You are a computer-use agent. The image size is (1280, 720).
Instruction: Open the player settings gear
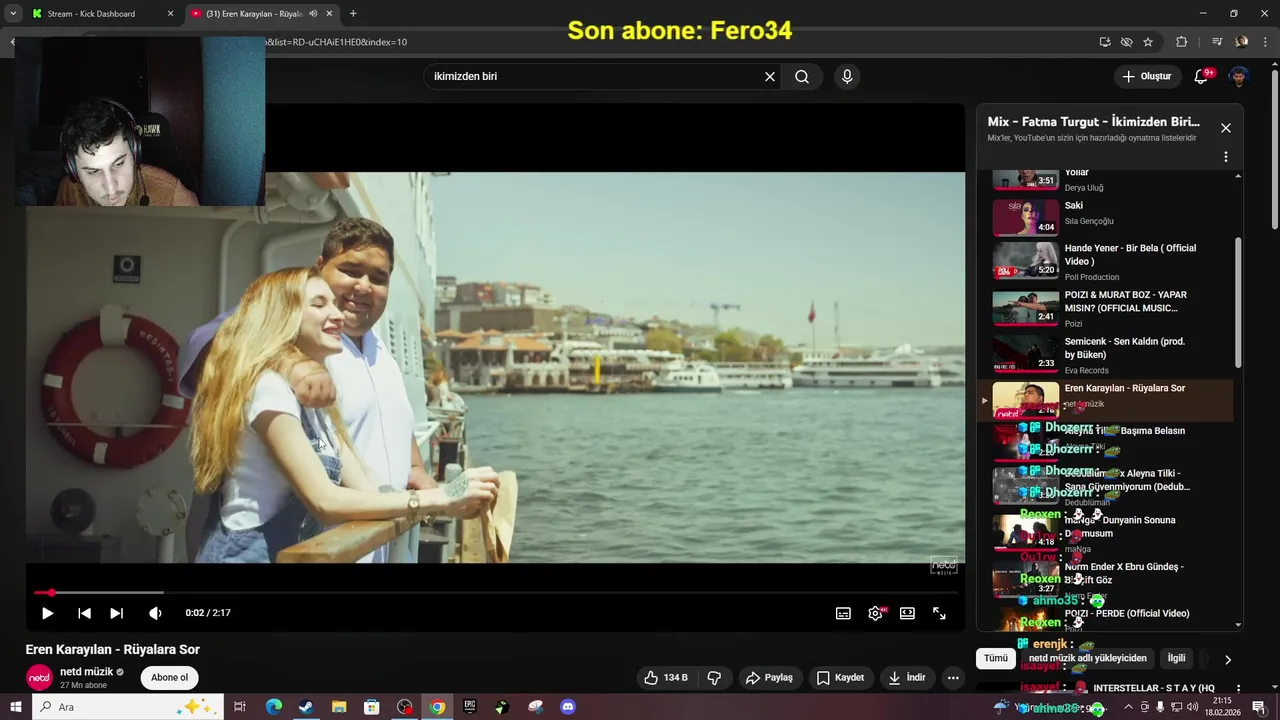876,613
